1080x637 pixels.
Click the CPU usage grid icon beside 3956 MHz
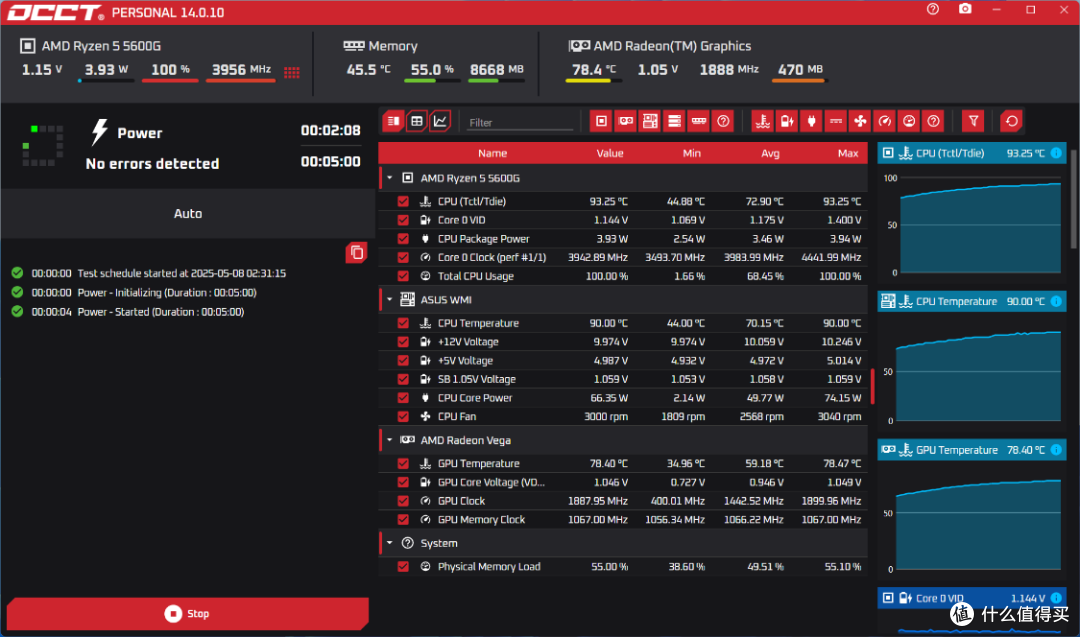click(292, 72)
